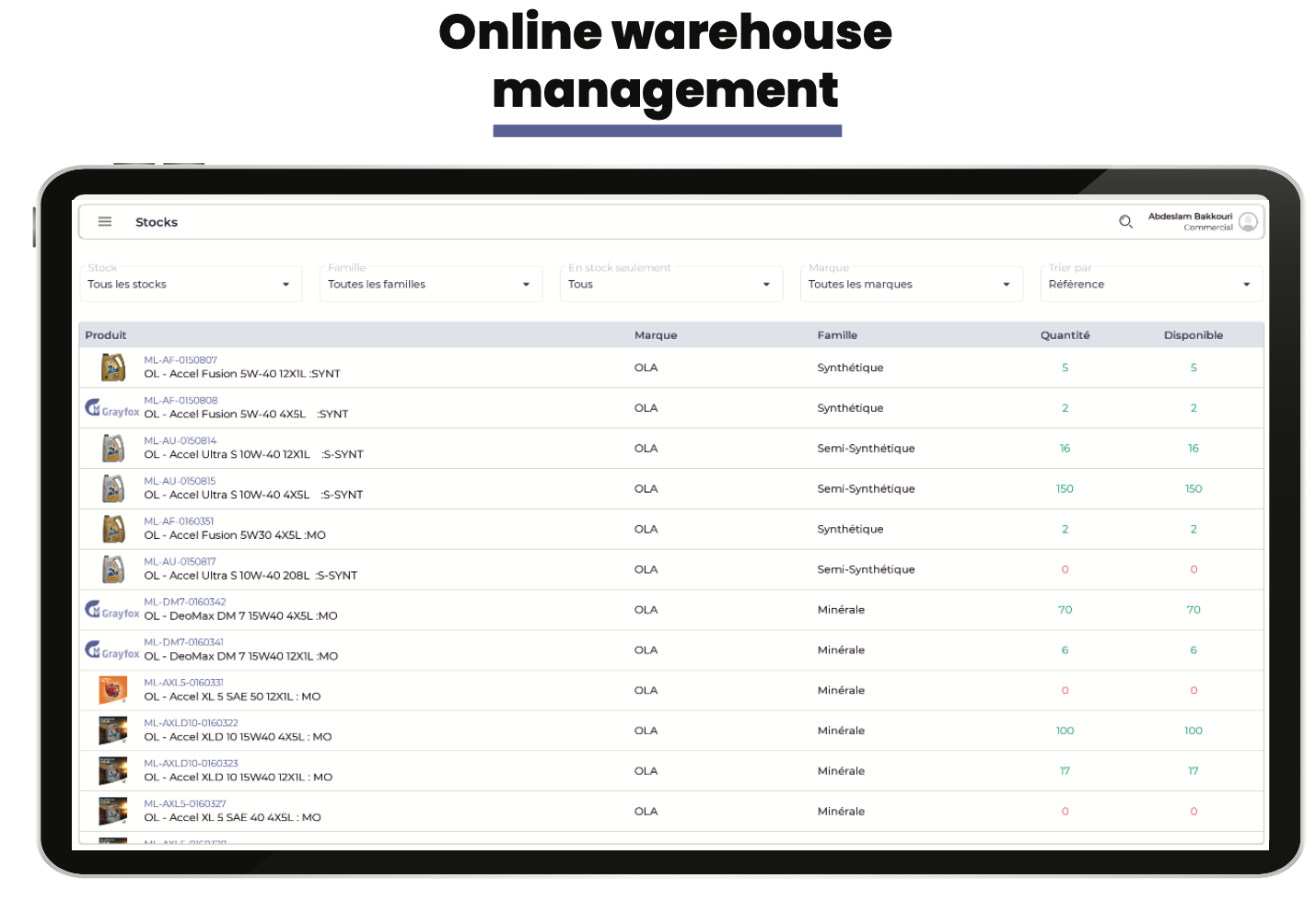Viewport: 1316px width, 901px height.
Task: Click OLA brand in ML-AF-0160351 row
Action: (646, 529)
